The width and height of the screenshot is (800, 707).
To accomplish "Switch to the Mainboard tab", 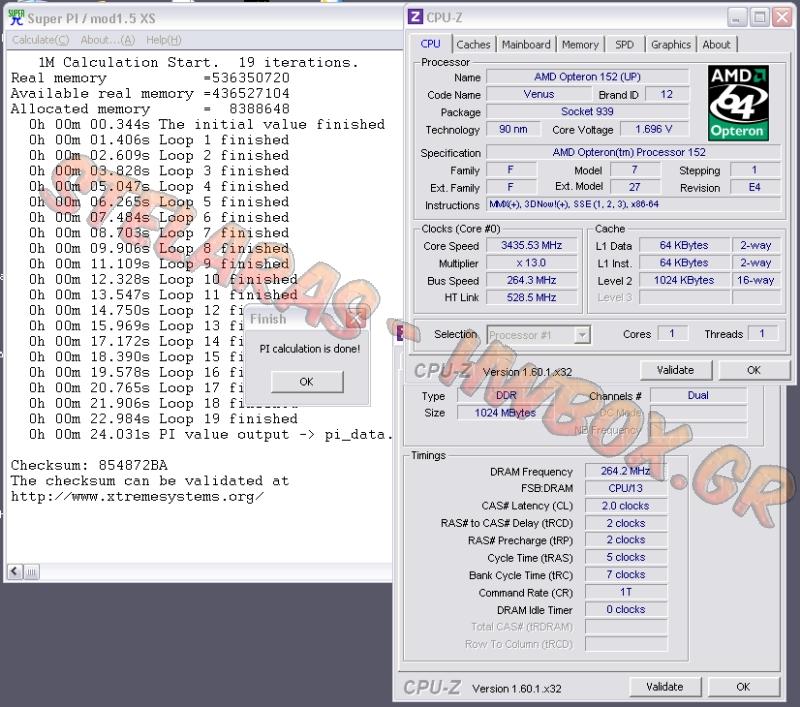I will [x=526, y=44].
